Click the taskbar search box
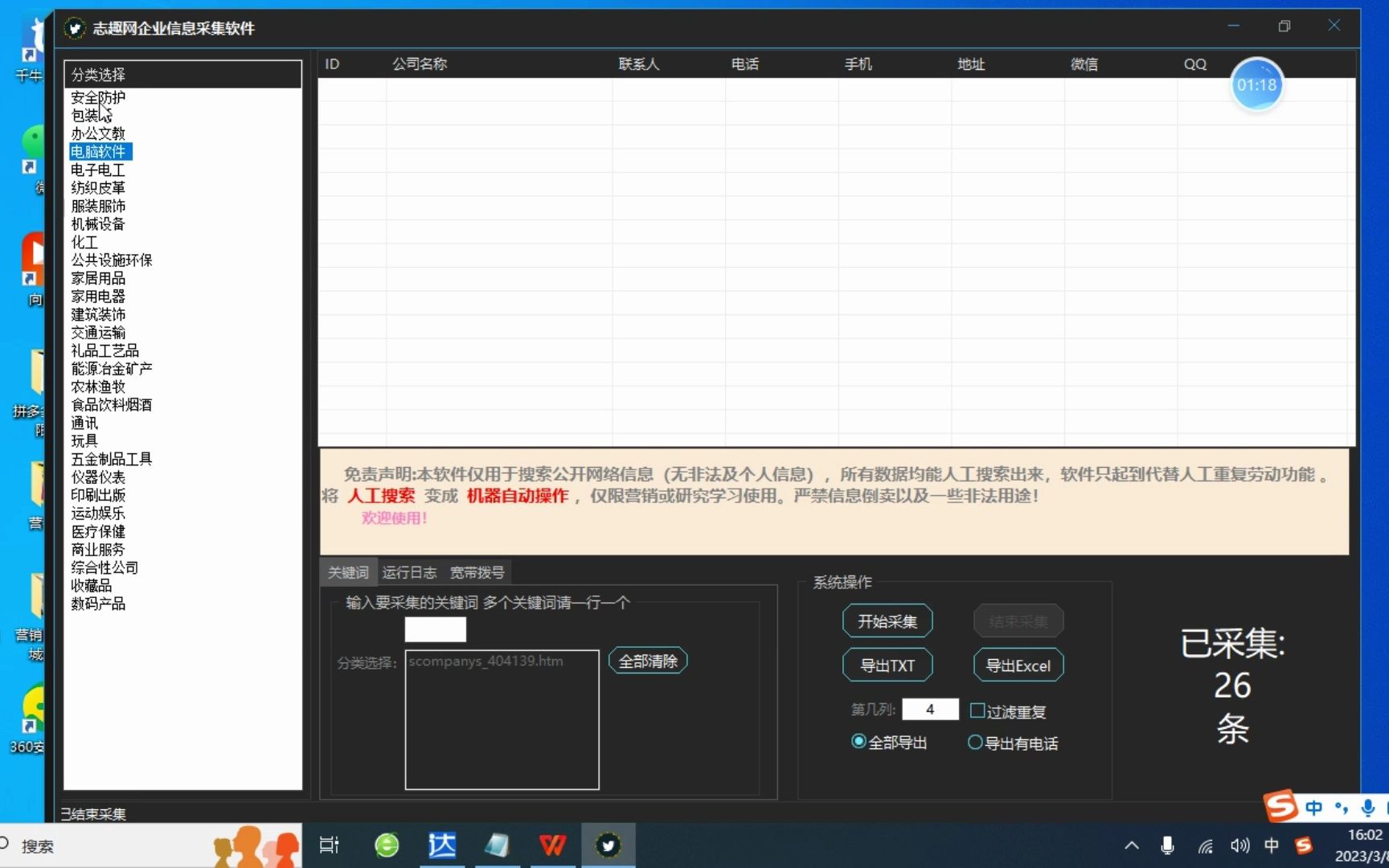The height and width of the screenshot is (868, 1389). point(149,845)
